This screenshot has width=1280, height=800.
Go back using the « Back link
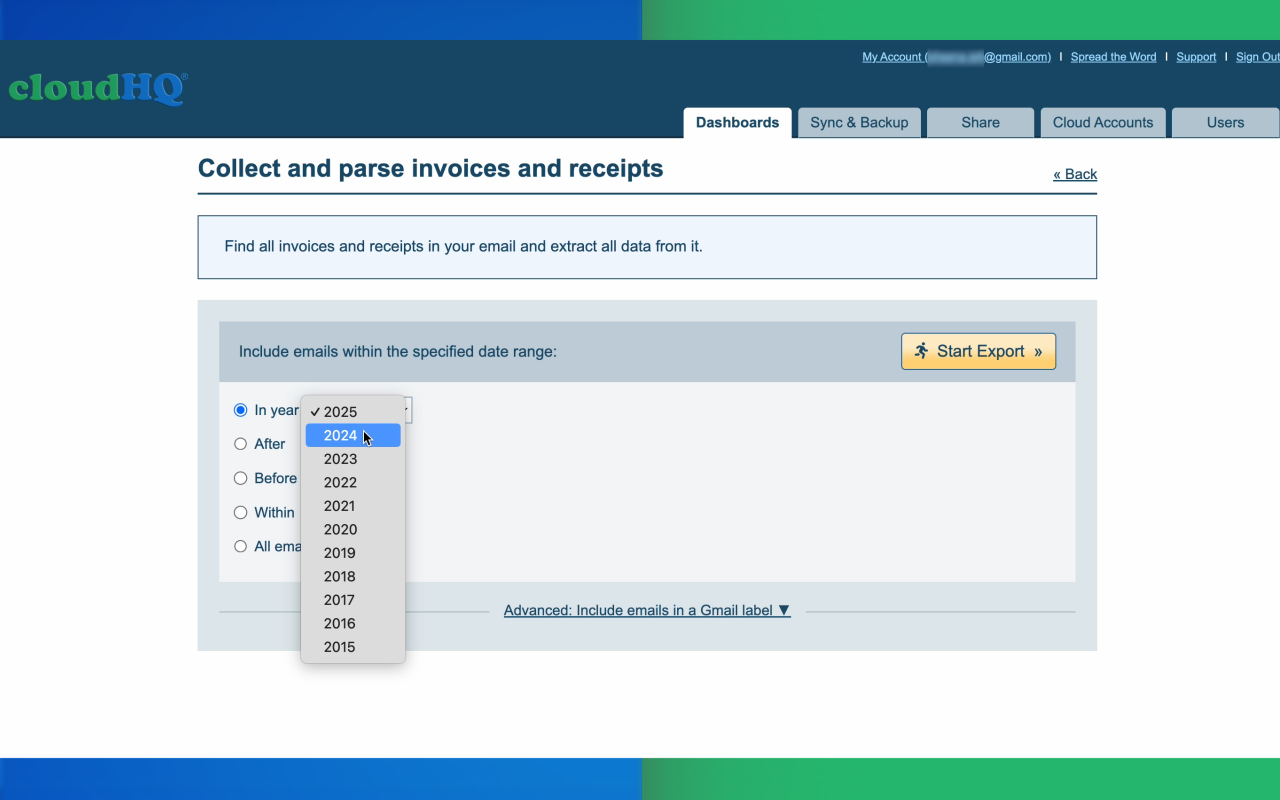(1075, 174)
